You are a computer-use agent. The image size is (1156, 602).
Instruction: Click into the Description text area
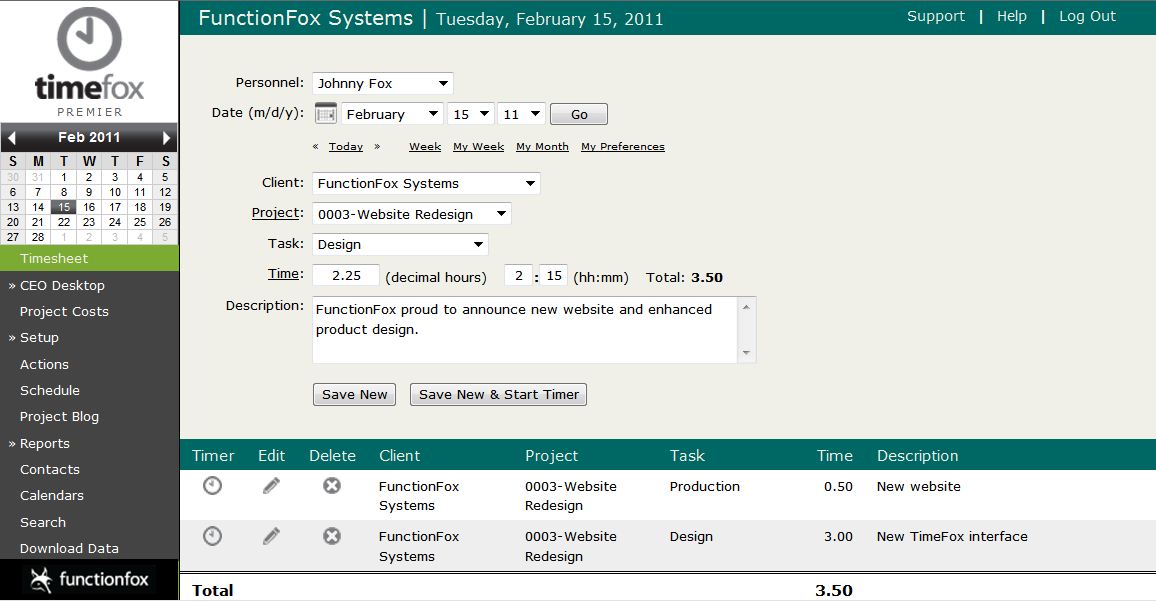click(x=525, y=329)
